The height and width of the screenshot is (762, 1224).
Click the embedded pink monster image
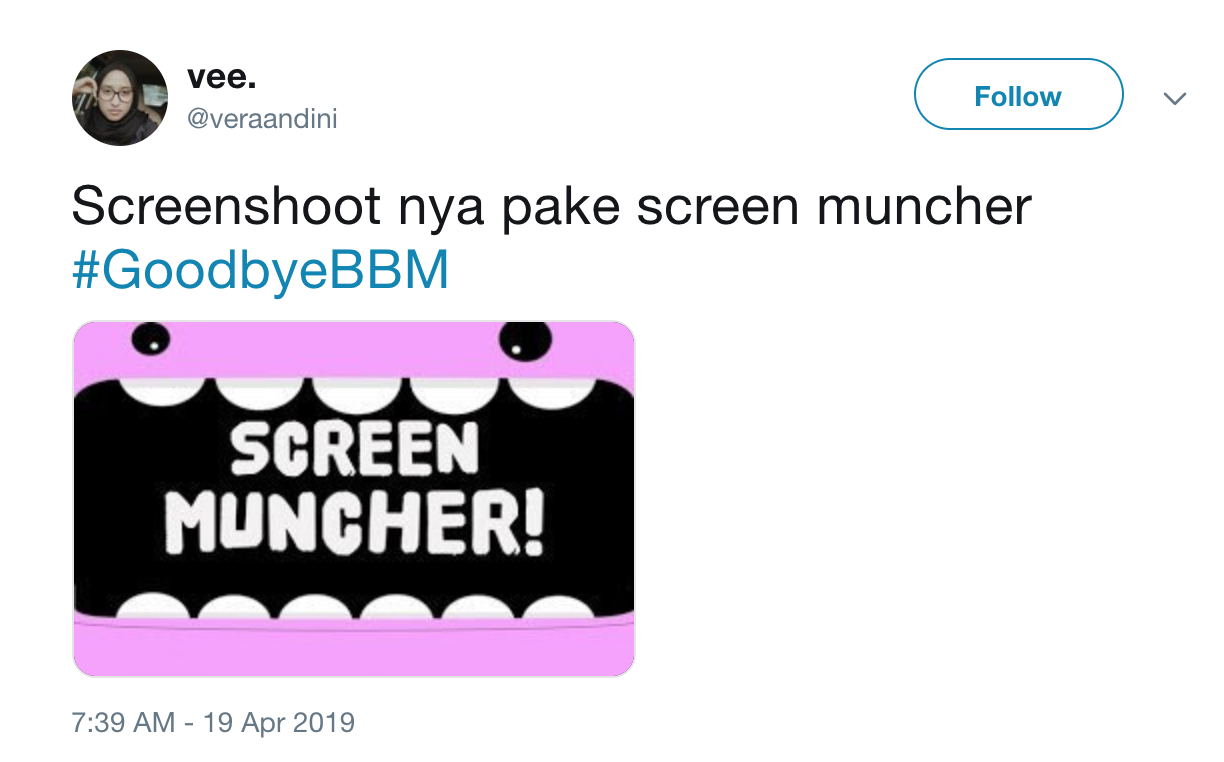352,497
